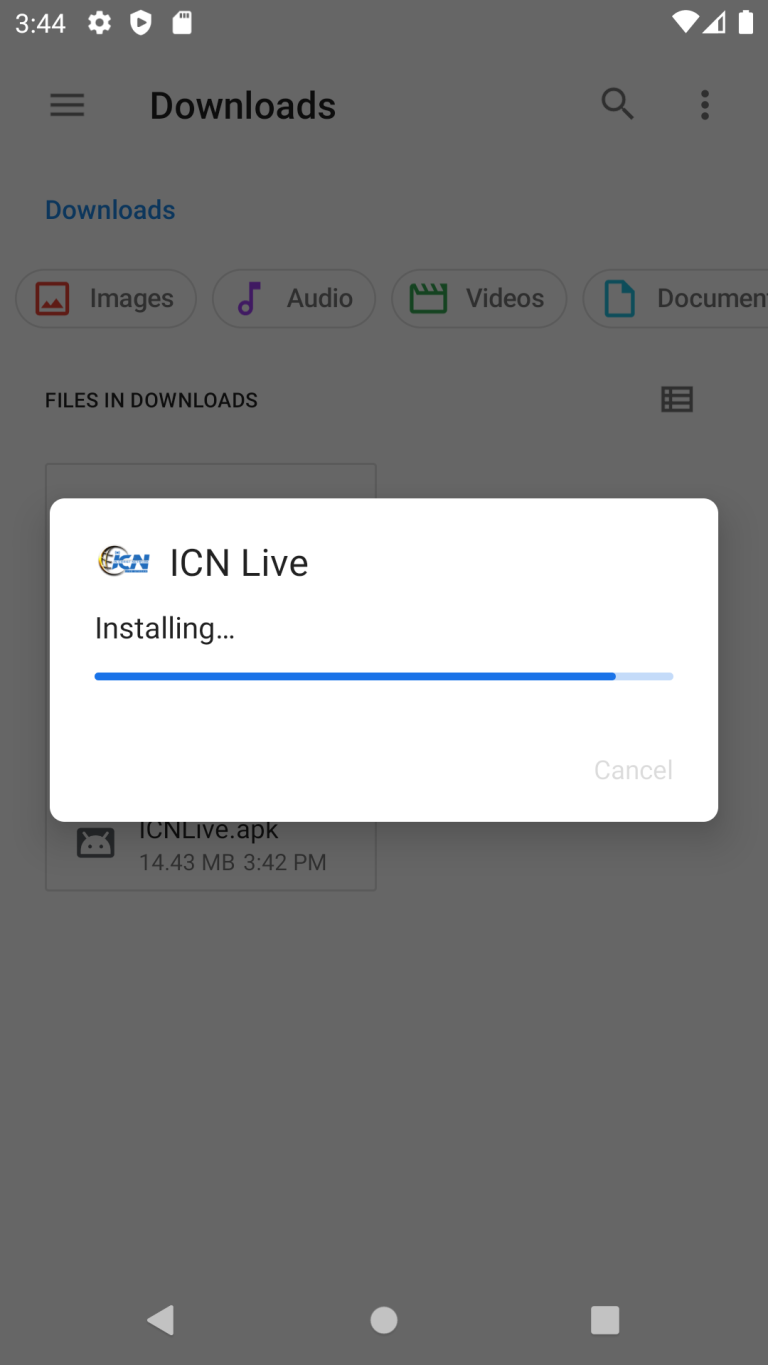This screenshot has width=768, height=1365.
Task: Click the Downloads breadcrumb link
Action: click(x=110, y=210)
